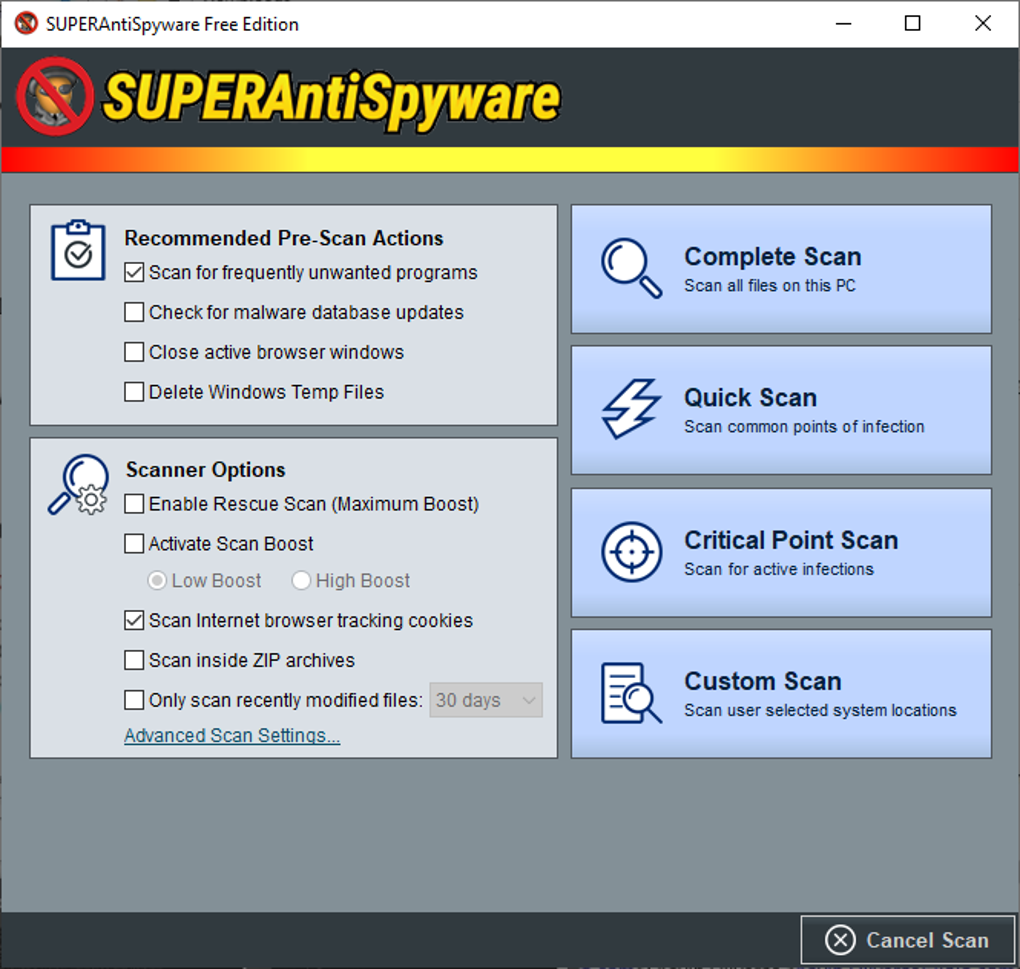The image size is (1020, 969).
Task: Click the Critical Point Scan crosshair icon
Action: click(x=631, y=551)
